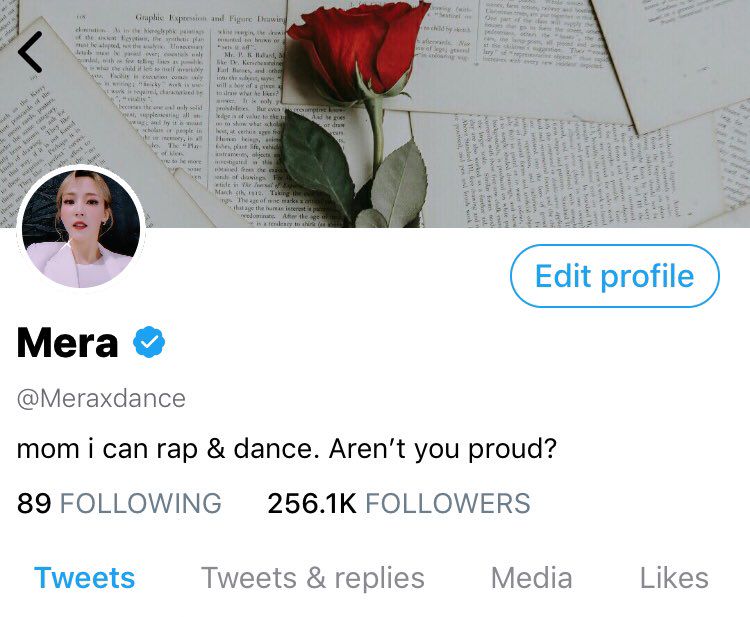Screen dimensions: 750x617
Task: Go to the Likes tab
Action: pos(674,578)
